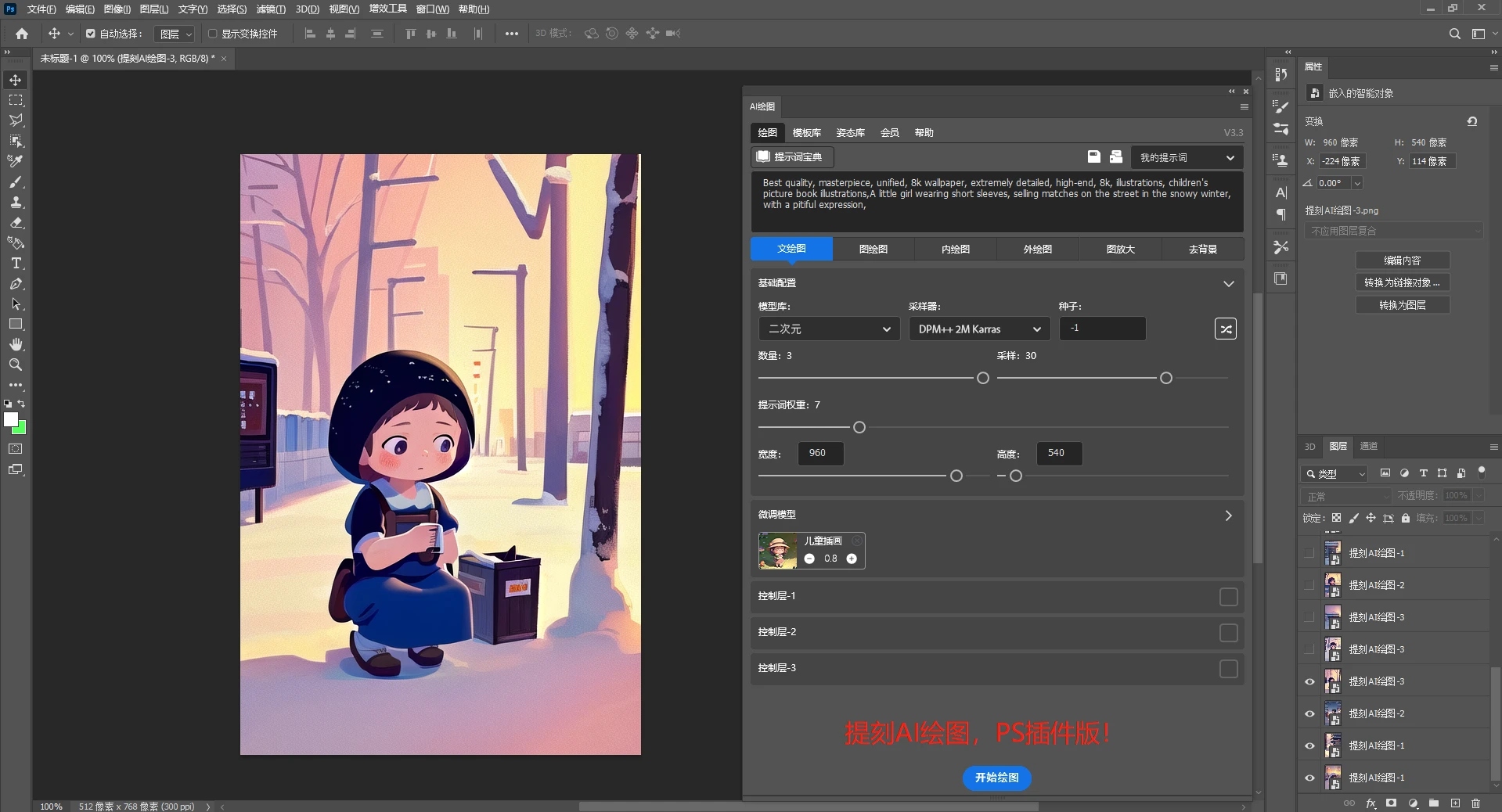This screenshot has width=1502, height=812.
Task: Select the Hand tool
Action: (x=16, y=344)
